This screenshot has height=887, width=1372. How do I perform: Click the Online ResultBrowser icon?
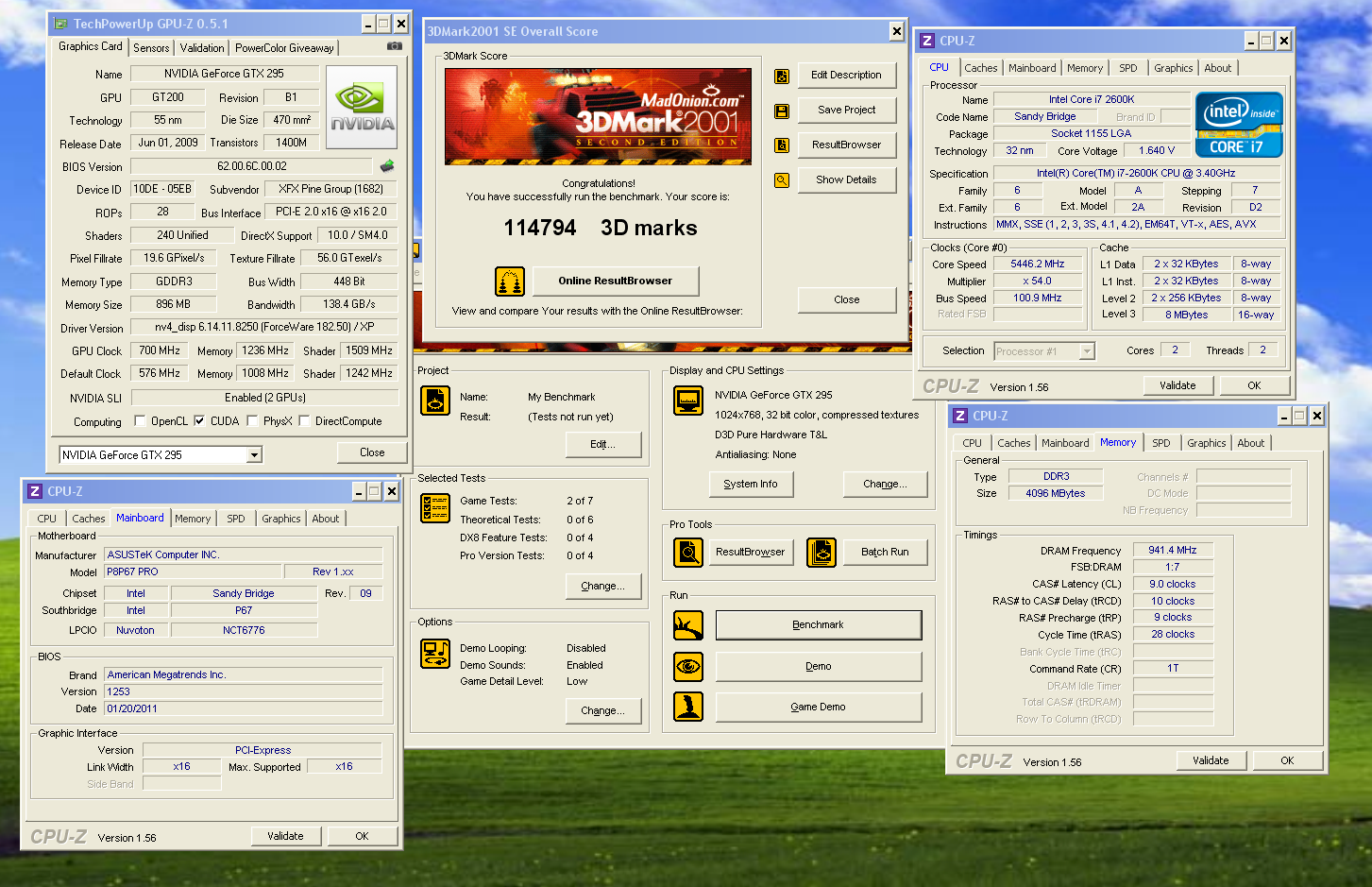click(510, 281)
